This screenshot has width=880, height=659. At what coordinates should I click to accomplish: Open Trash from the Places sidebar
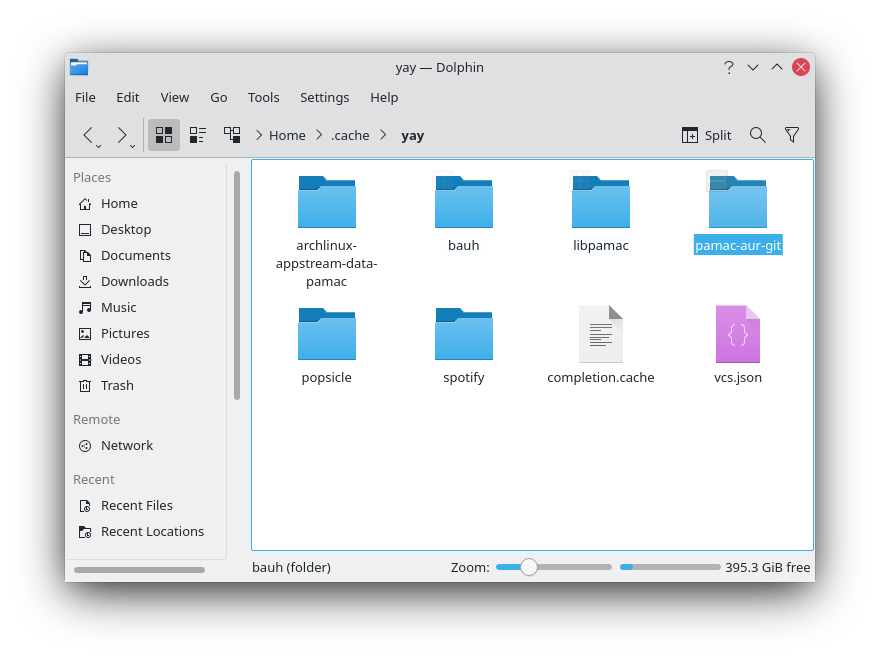(119, 385)
